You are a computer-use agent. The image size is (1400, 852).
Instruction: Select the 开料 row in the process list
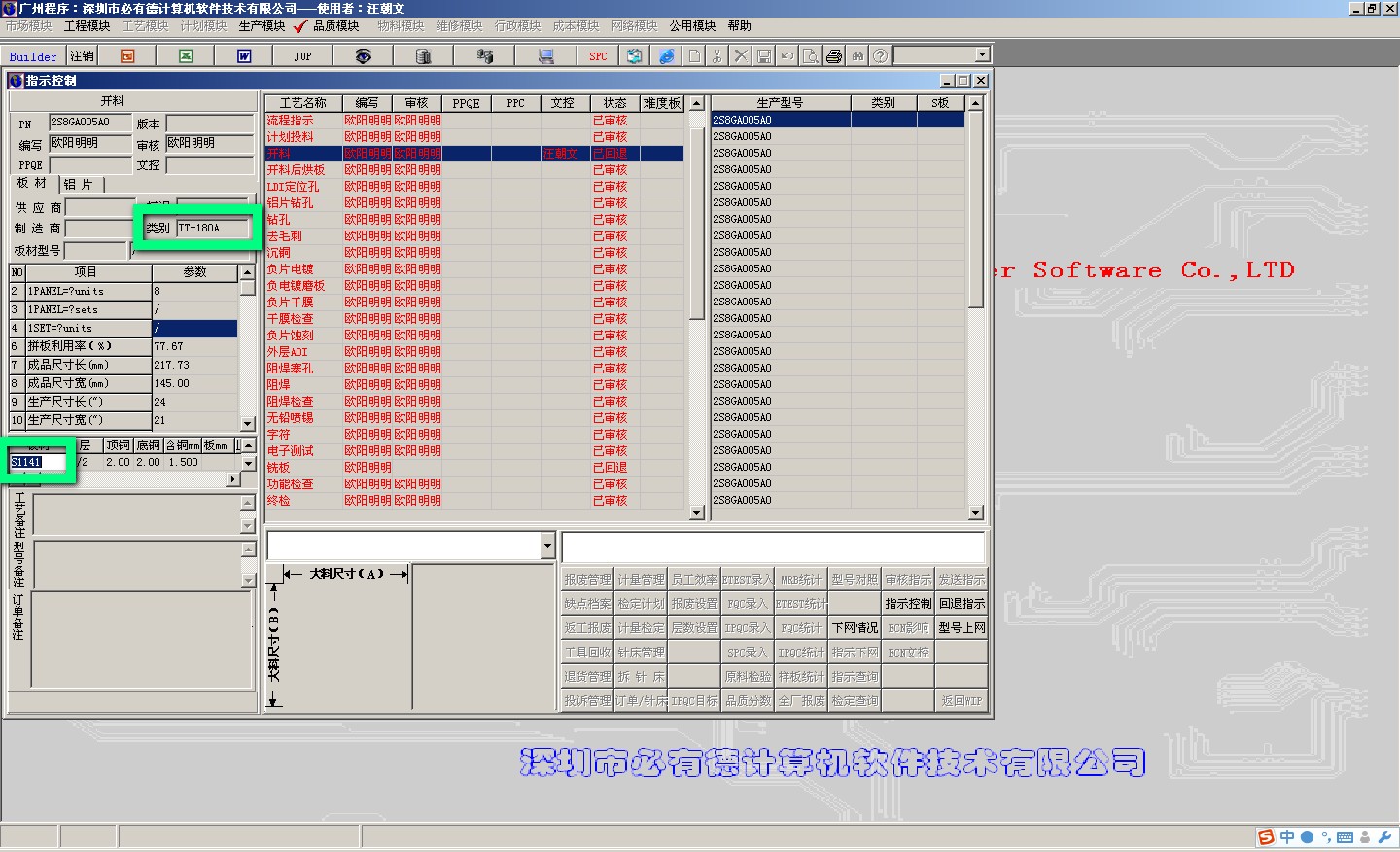tap(474, 153)
